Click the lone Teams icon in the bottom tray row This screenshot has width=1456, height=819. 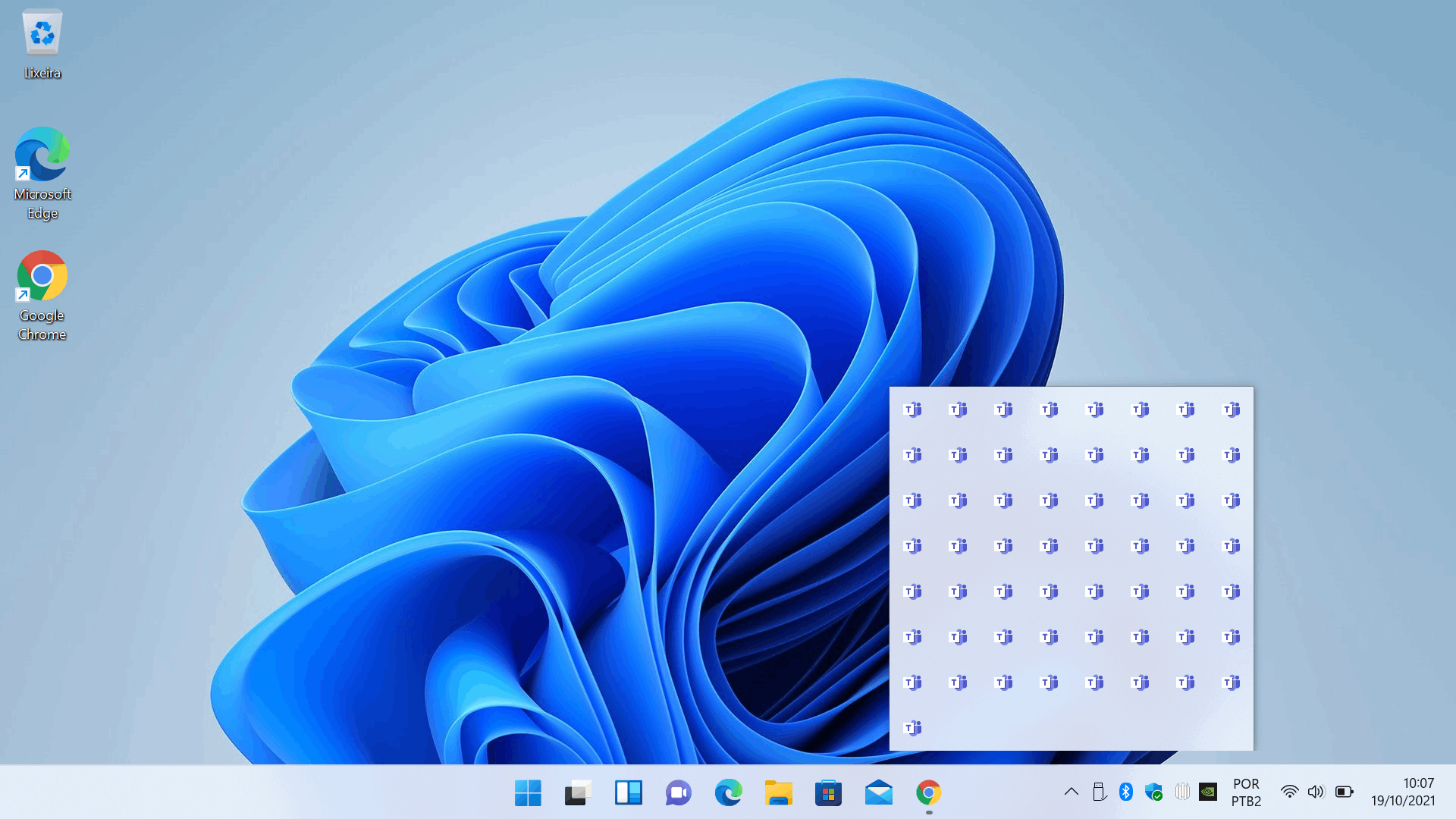(x=913, y=728)
